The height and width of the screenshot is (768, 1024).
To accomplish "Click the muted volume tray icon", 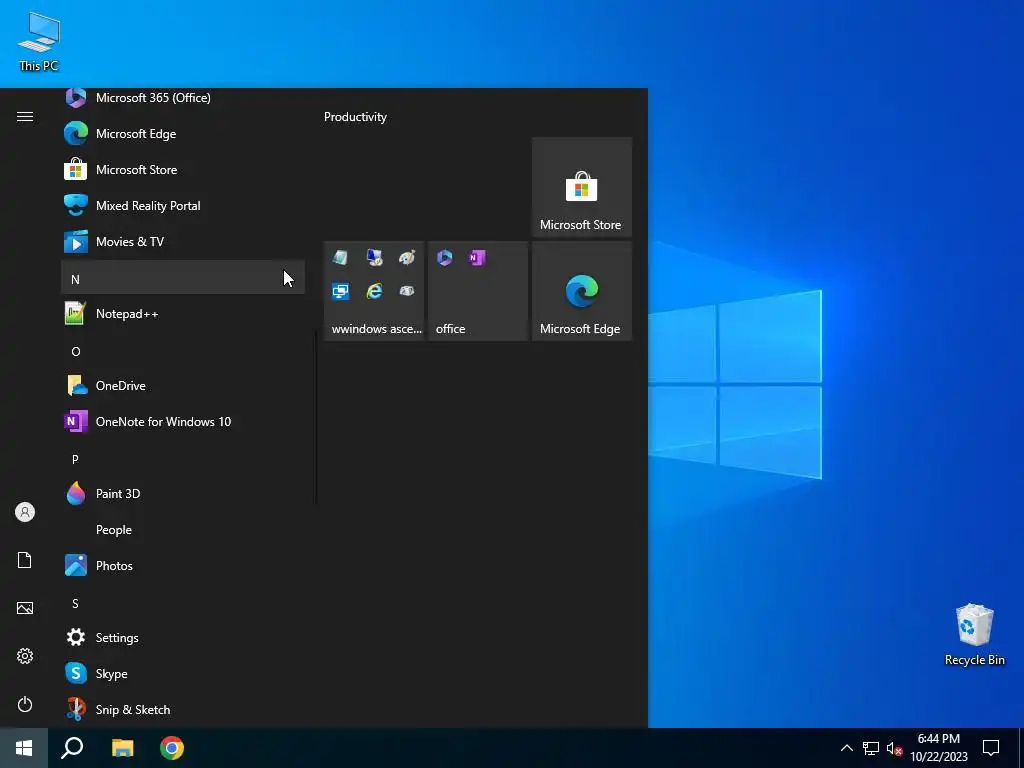I will (894, 748).
